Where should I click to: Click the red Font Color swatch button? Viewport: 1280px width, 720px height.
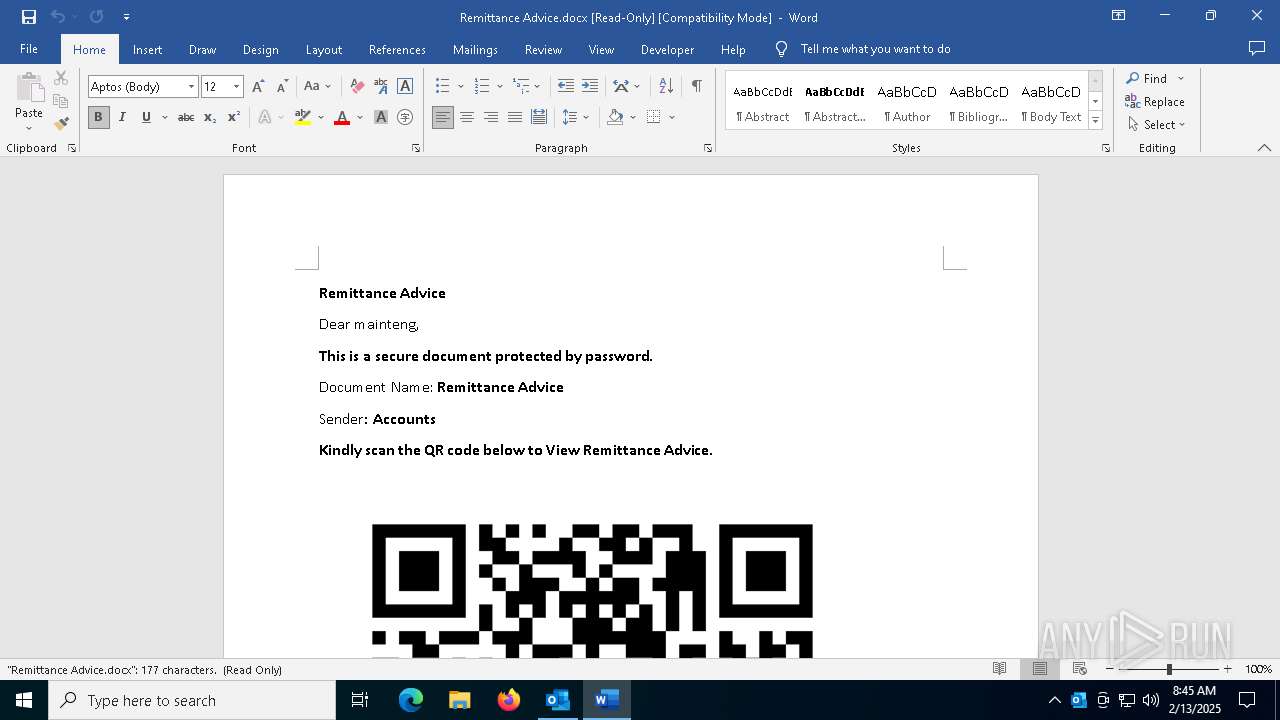pyautogui.click(x=342, y=117)
